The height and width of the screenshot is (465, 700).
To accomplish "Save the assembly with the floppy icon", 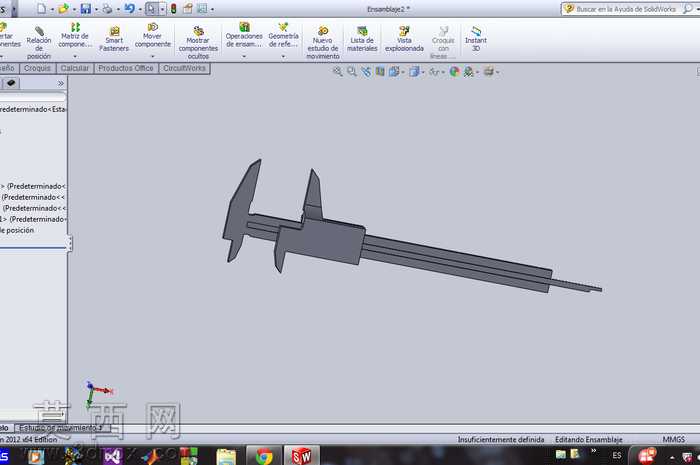I will [x=86, y=8].
